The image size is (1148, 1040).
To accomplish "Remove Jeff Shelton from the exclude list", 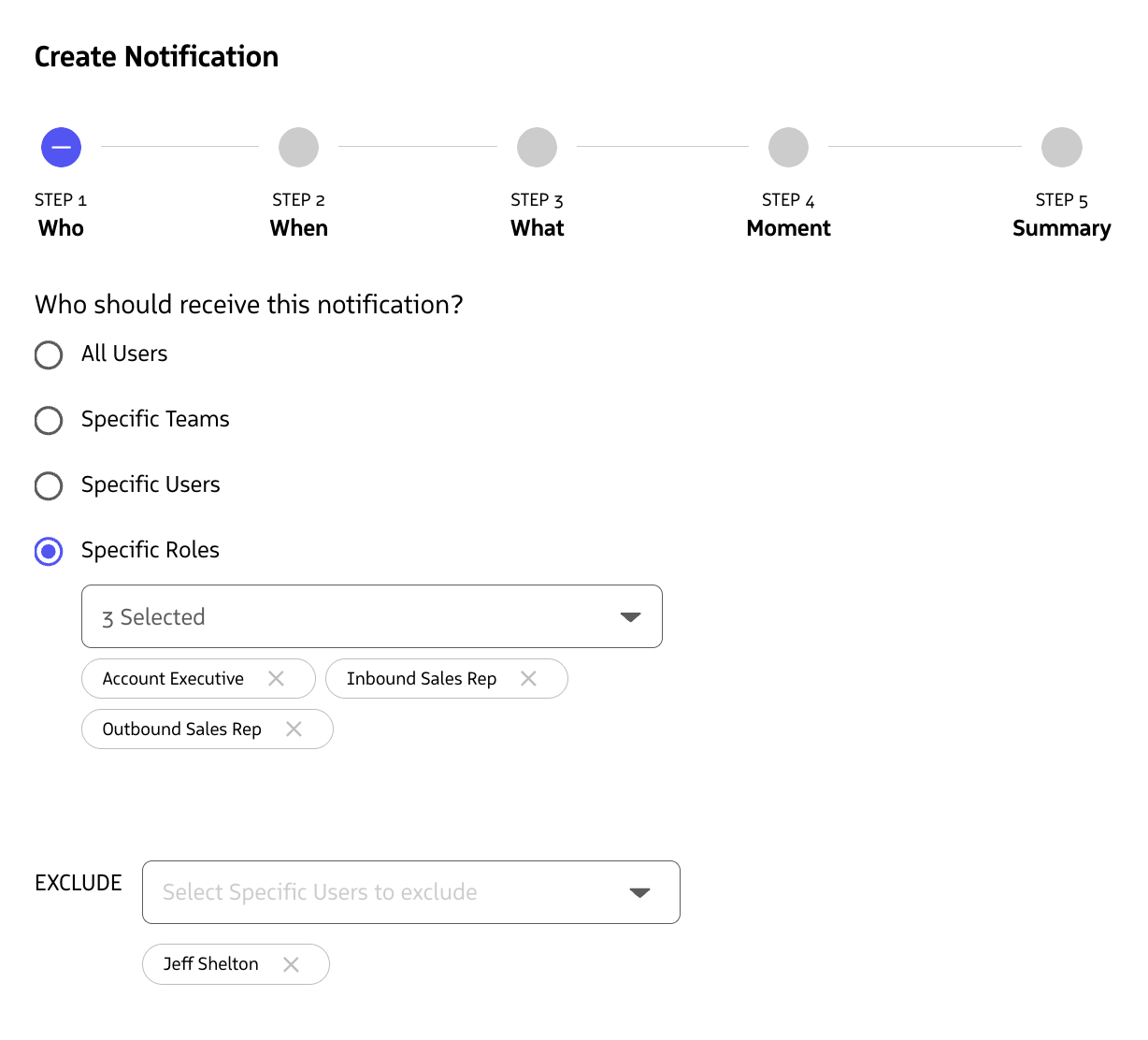I will (291, 963).
